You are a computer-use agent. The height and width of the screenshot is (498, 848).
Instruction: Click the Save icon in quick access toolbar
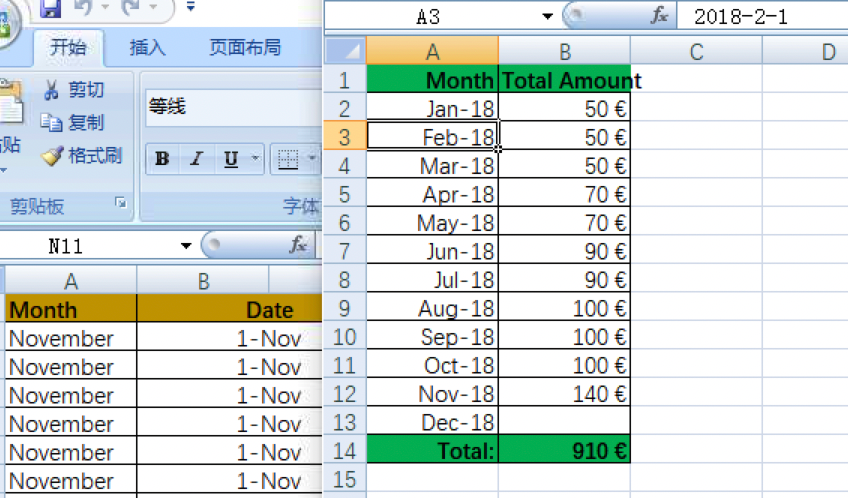point(52,8)
